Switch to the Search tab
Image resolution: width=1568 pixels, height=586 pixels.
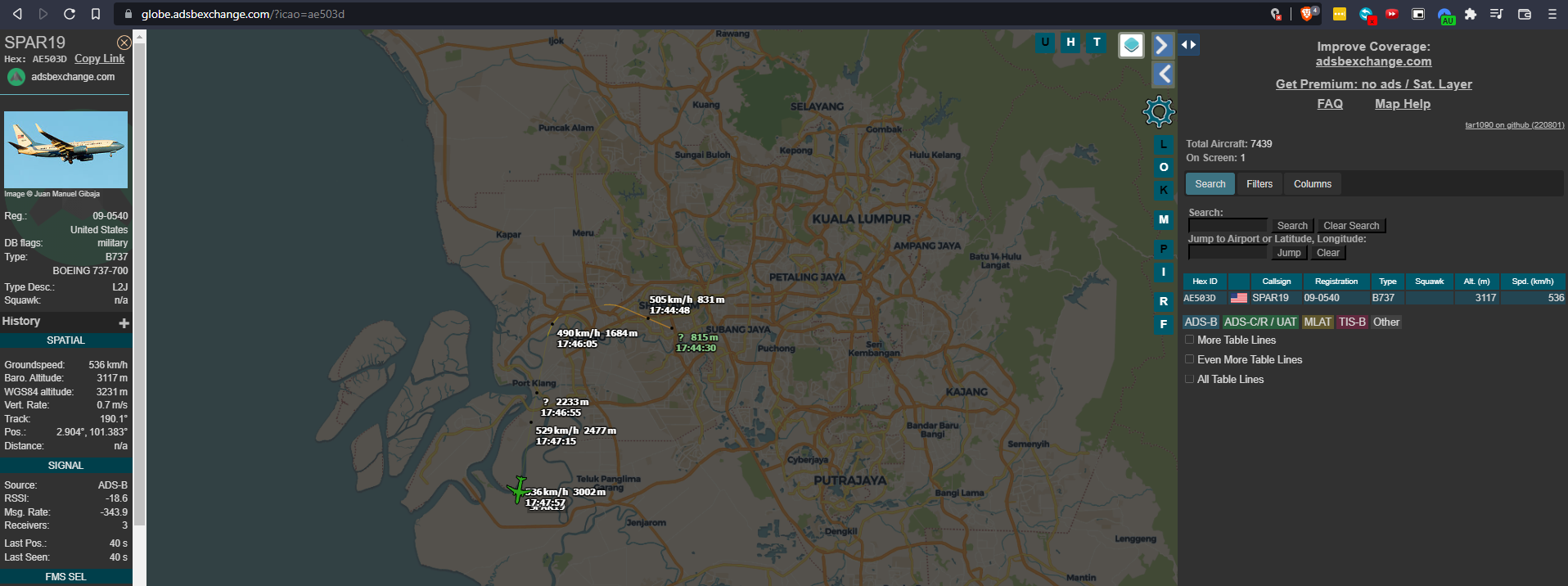click(x=1210, y=184)
